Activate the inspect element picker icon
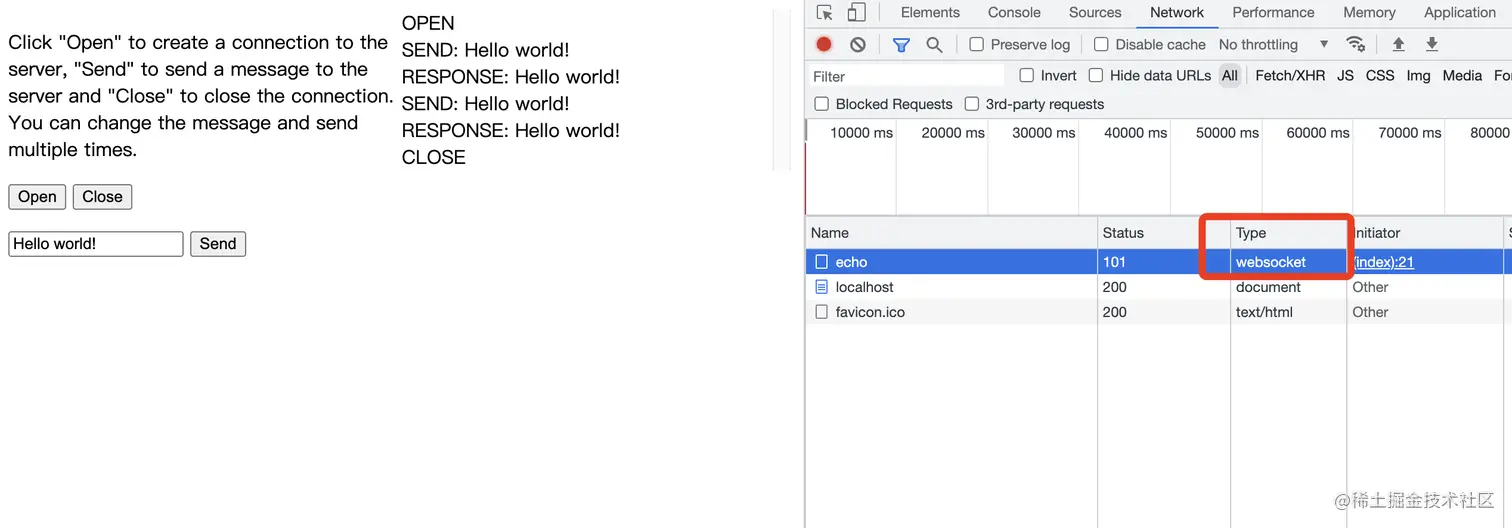Screen dimensions: 1512x528 tap(824, 13)
